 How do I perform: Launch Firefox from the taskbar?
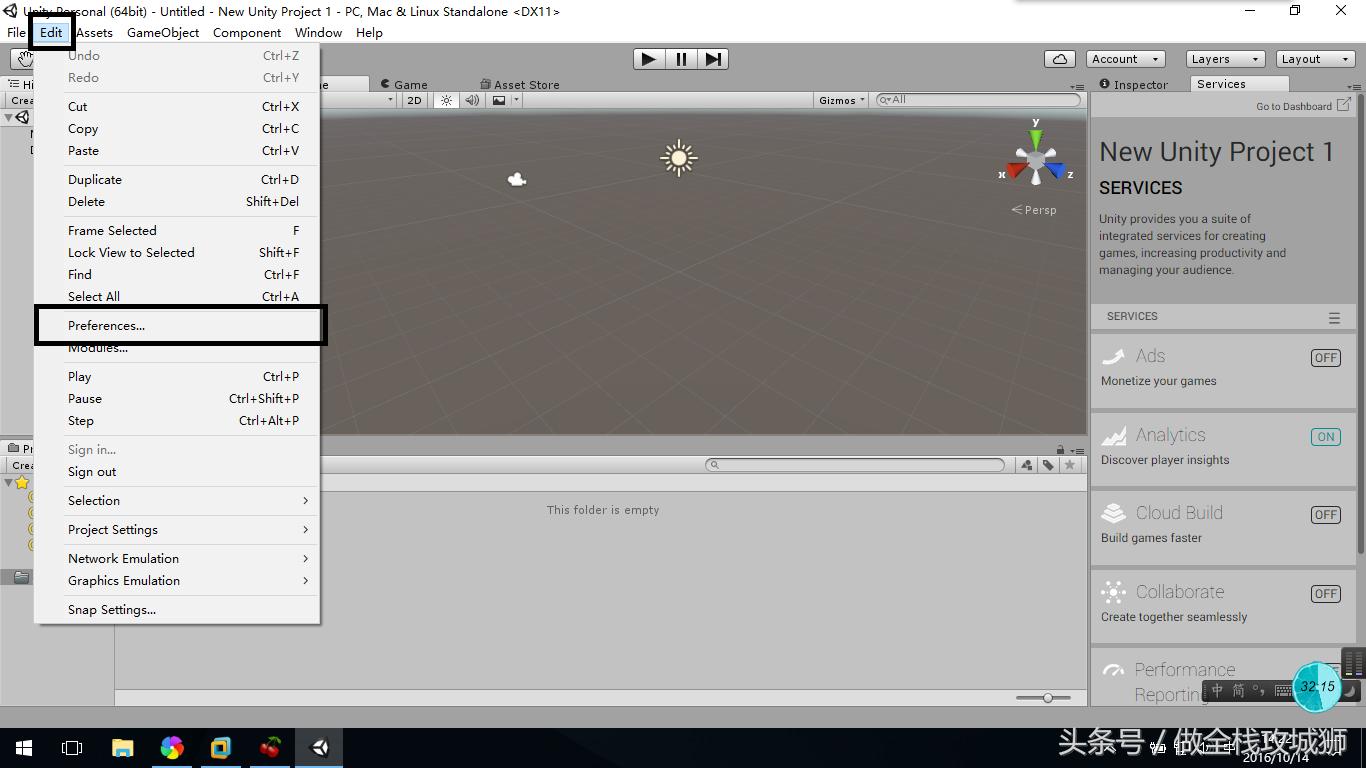tap(172, 747)
